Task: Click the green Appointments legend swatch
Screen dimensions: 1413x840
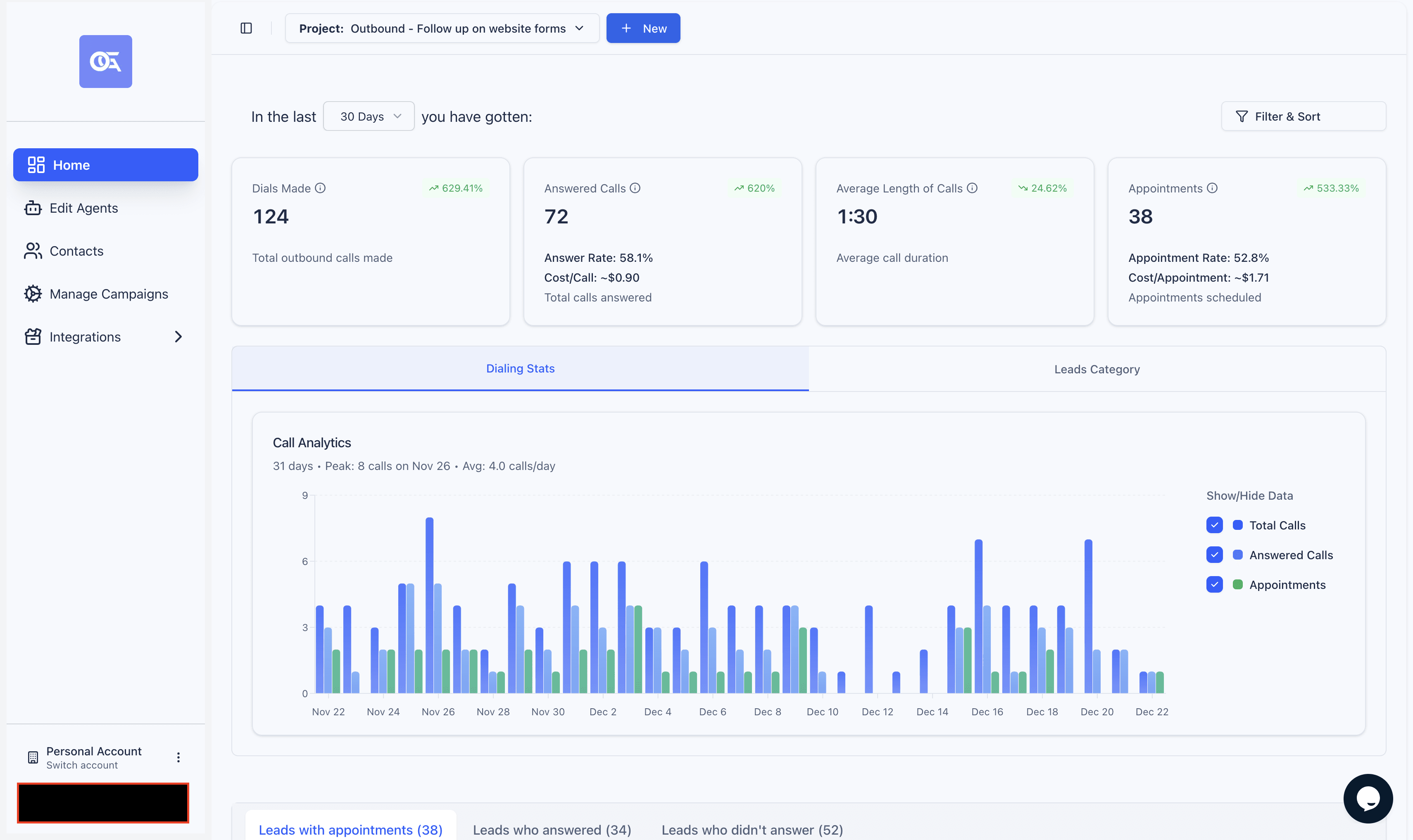Action: tap(1238, 584)
